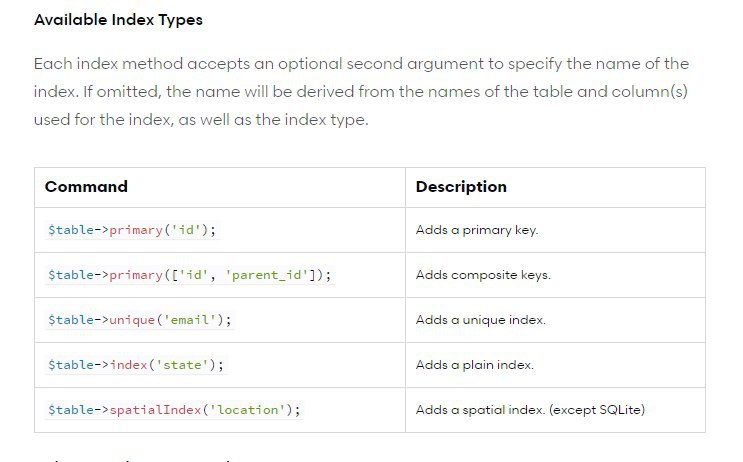Click the composite primary key code with parent_id
The image size is (743, 462).
click(190, 275)
